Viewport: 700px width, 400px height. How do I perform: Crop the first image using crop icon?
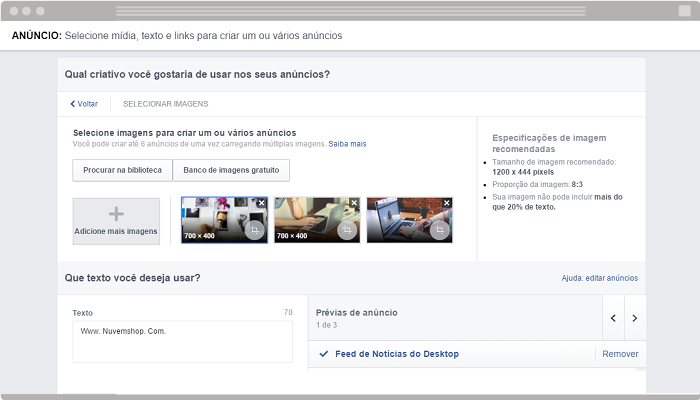pos(255,230)
